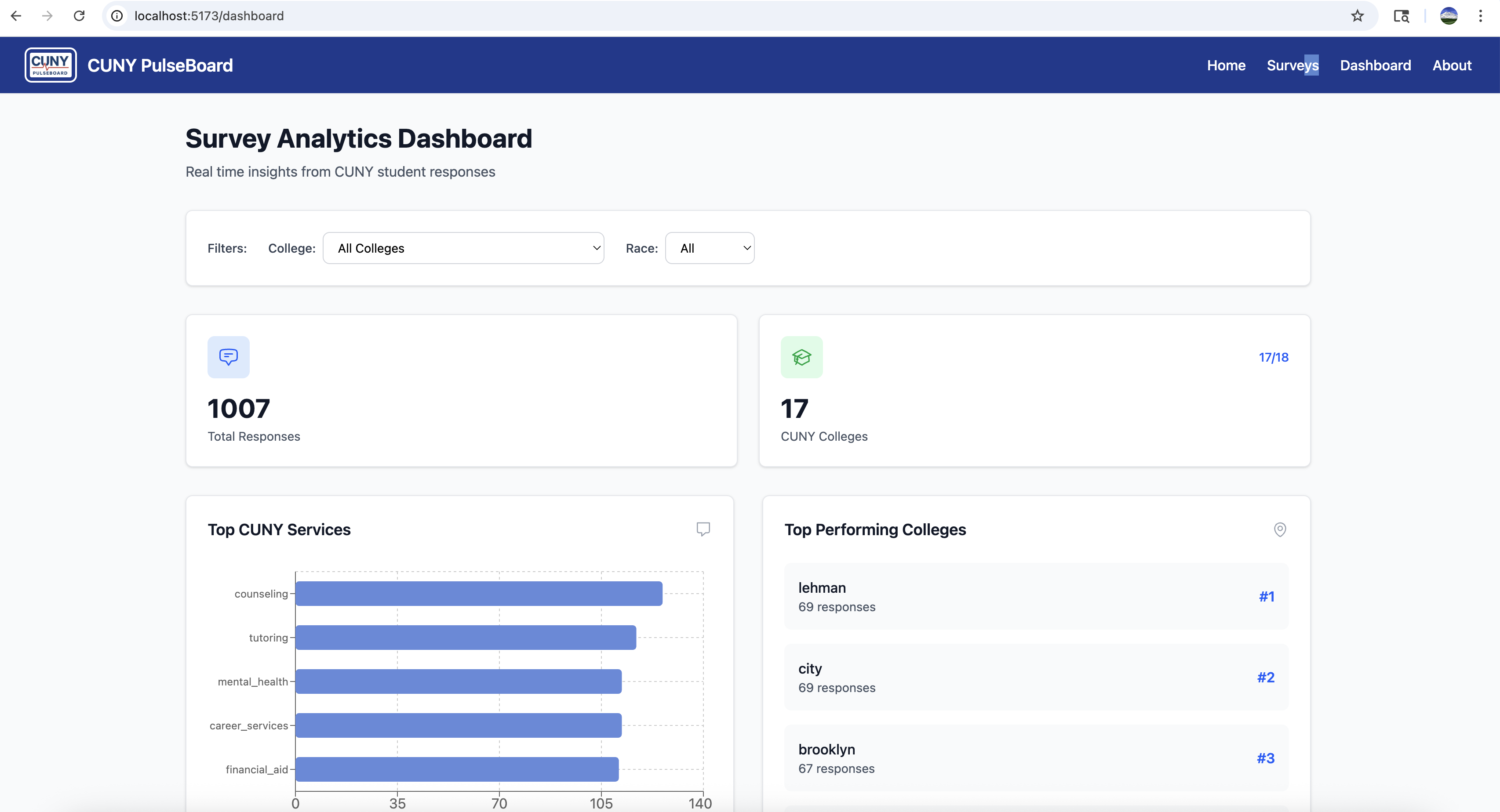The width and height of the screenshot is (1500, 812).
Task: Open the Surveys nav link
Action: (x=1292, y=65)
